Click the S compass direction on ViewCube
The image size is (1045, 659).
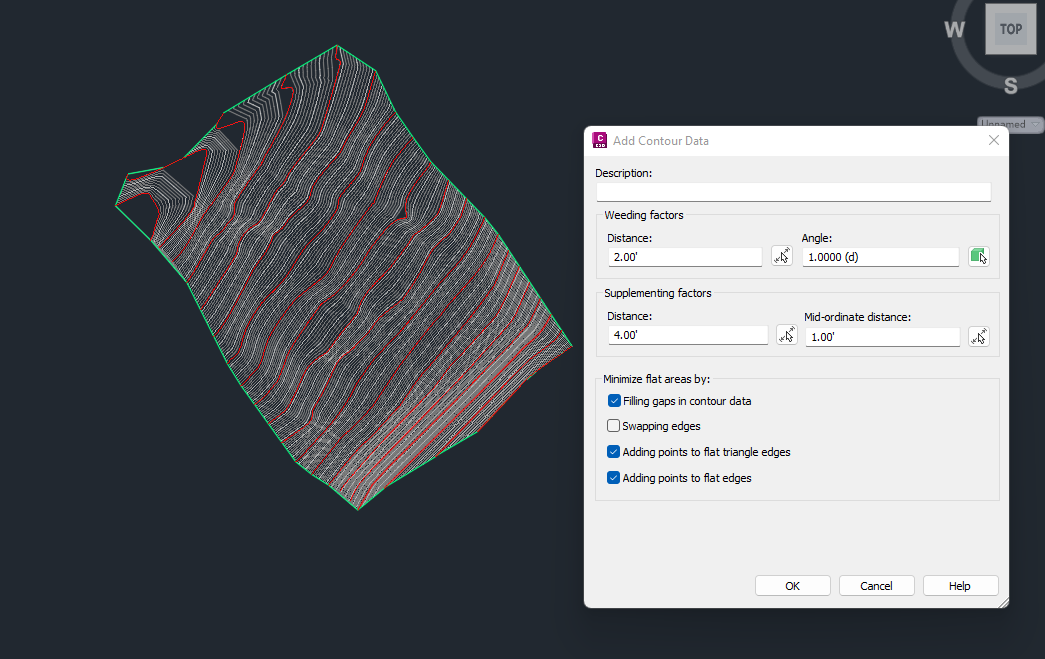(x=1010, y=86)
